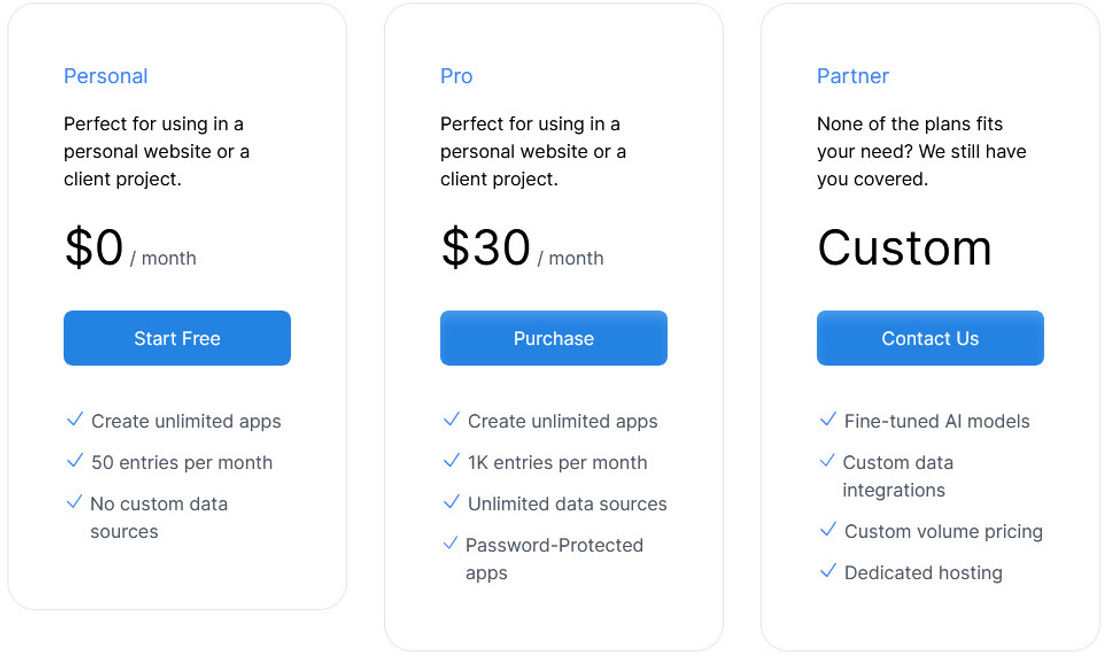
Task: Click the Contact Us button
Action: coord(930,338)
